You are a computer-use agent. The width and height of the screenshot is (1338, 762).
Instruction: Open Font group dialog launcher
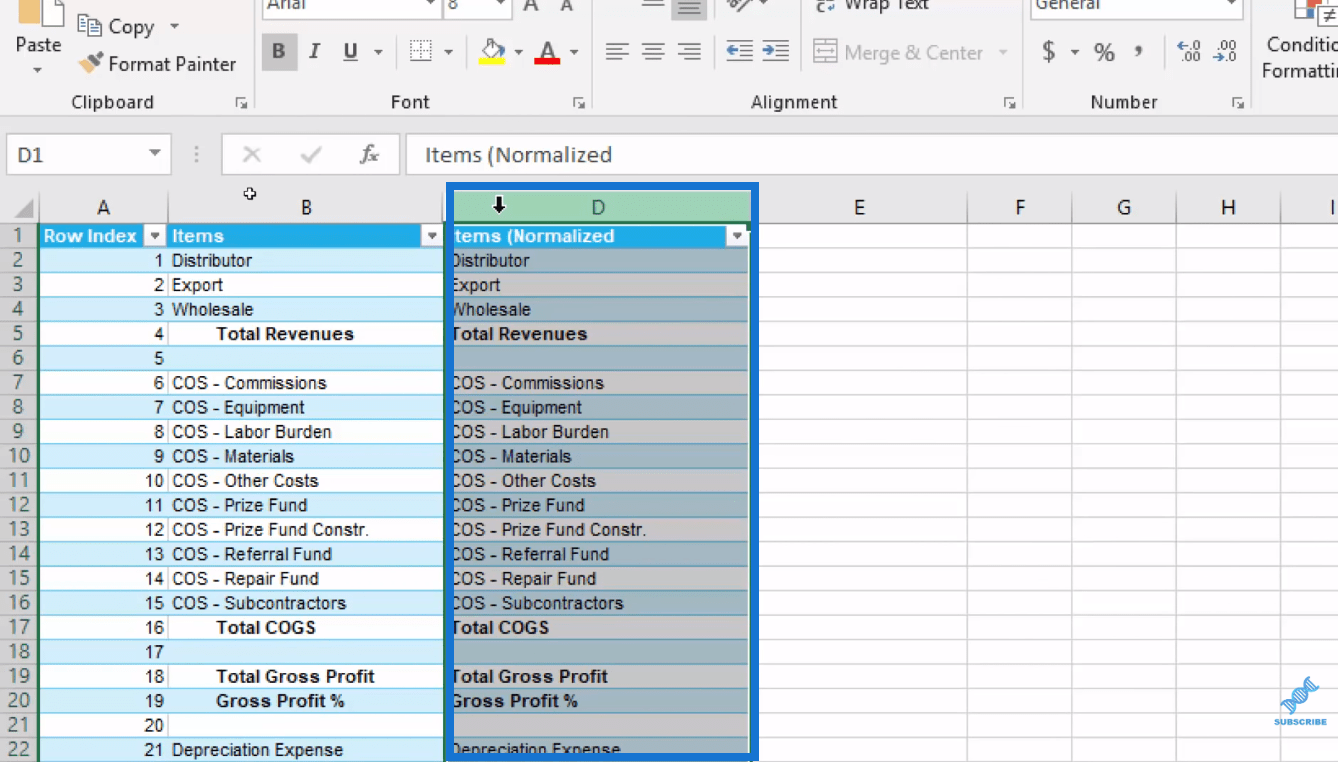coord(578,103)
